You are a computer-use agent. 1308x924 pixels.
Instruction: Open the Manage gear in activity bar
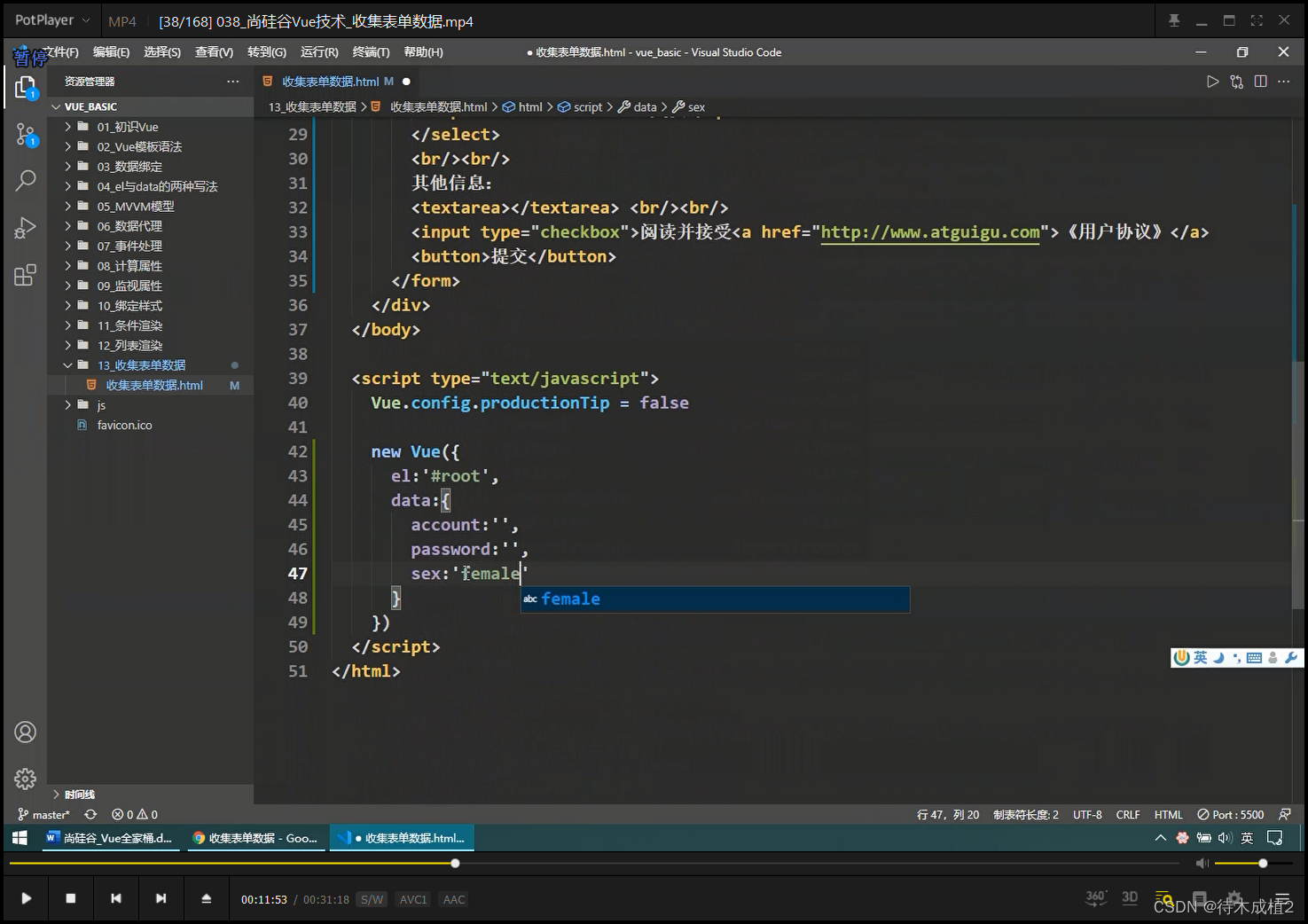(25, 779)
